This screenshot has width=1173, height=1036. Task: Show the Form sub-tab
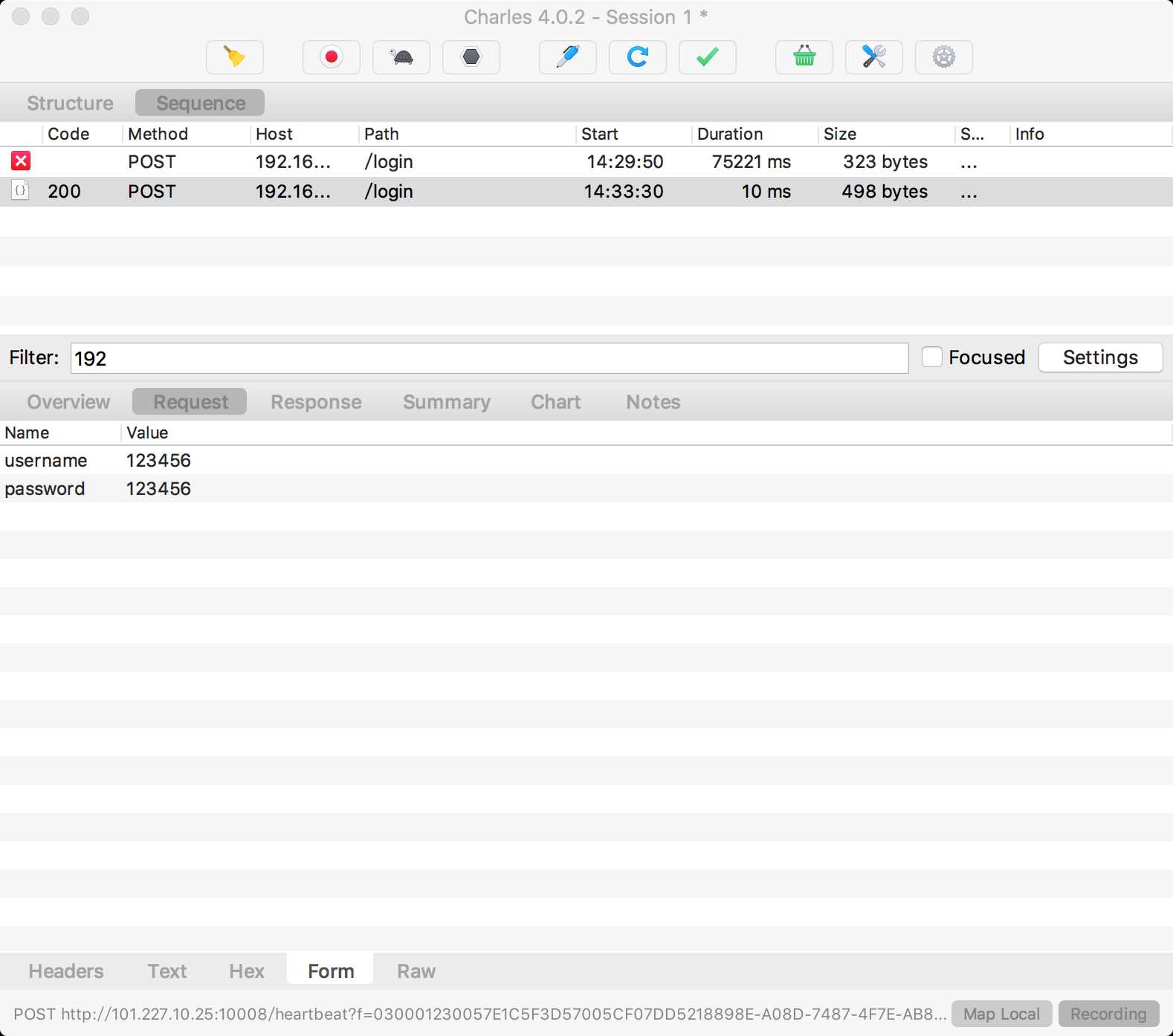330,971
